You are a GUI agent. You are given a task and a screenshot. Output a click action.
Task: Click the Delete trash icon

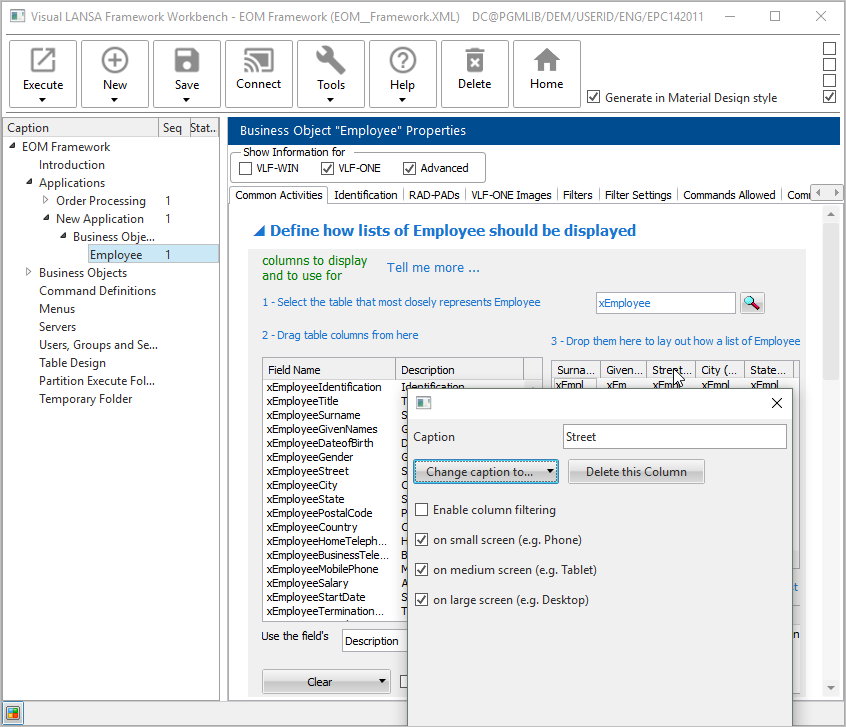(475, 62)
